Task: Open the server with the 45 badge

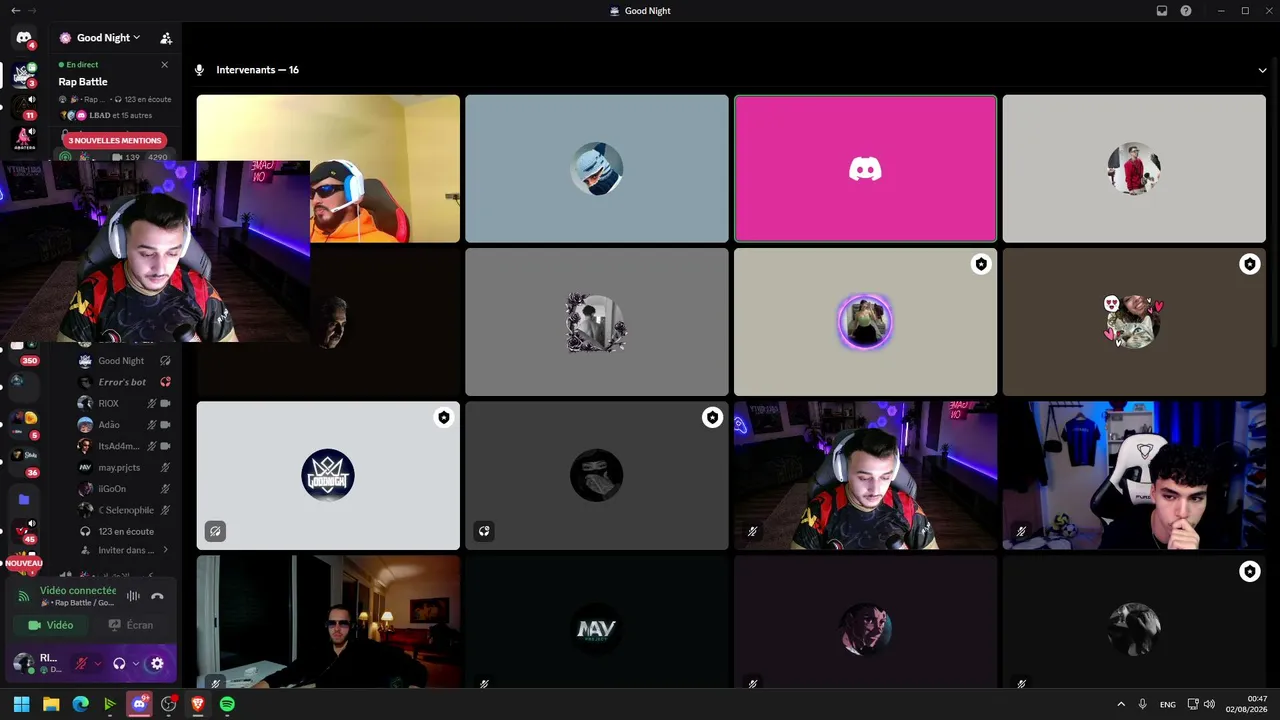Action: tap(23, 531)
